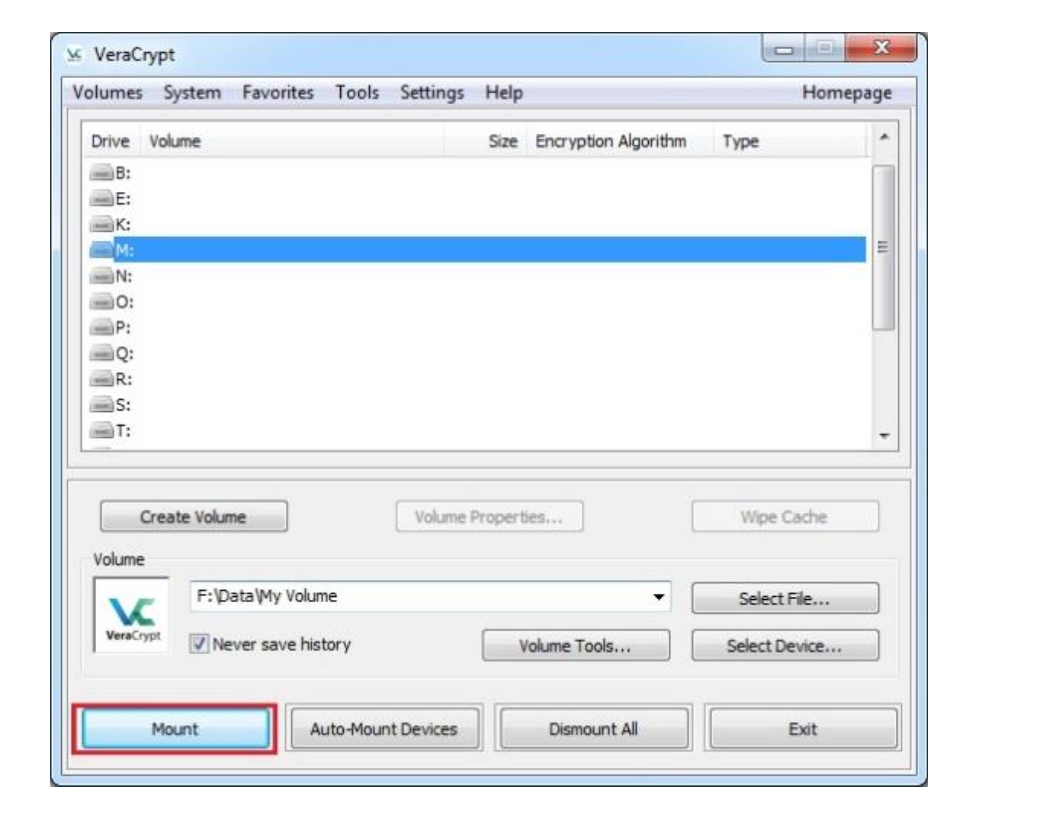This screenshot has width=1042, height=836.
Task: Click the R: drive icon
Action: (102, 379)
